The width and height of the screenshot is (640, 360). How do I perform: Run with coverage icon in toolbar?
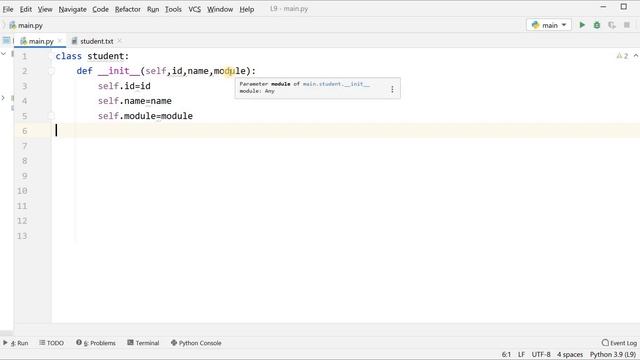point(611,25)
